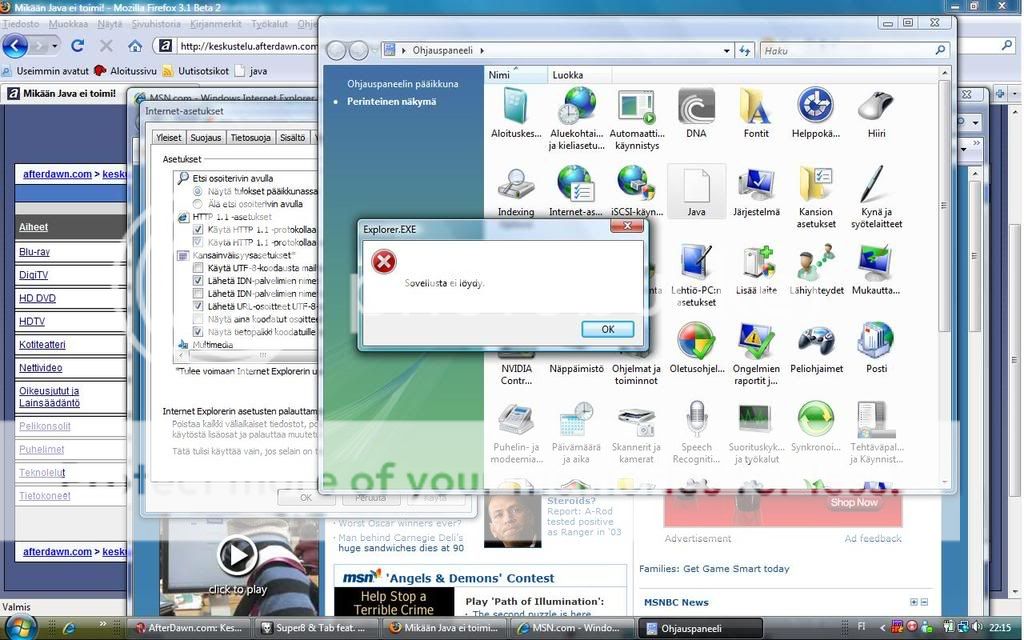The image size is (1024, 640).
Task: Click Internet Explorer quick launch icon
Action: 69,628
